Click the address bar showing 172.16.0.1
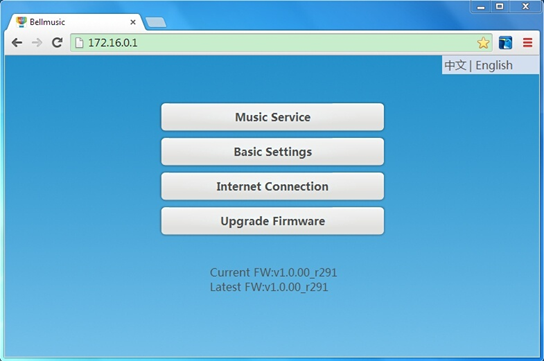 [x=281, y=43]
